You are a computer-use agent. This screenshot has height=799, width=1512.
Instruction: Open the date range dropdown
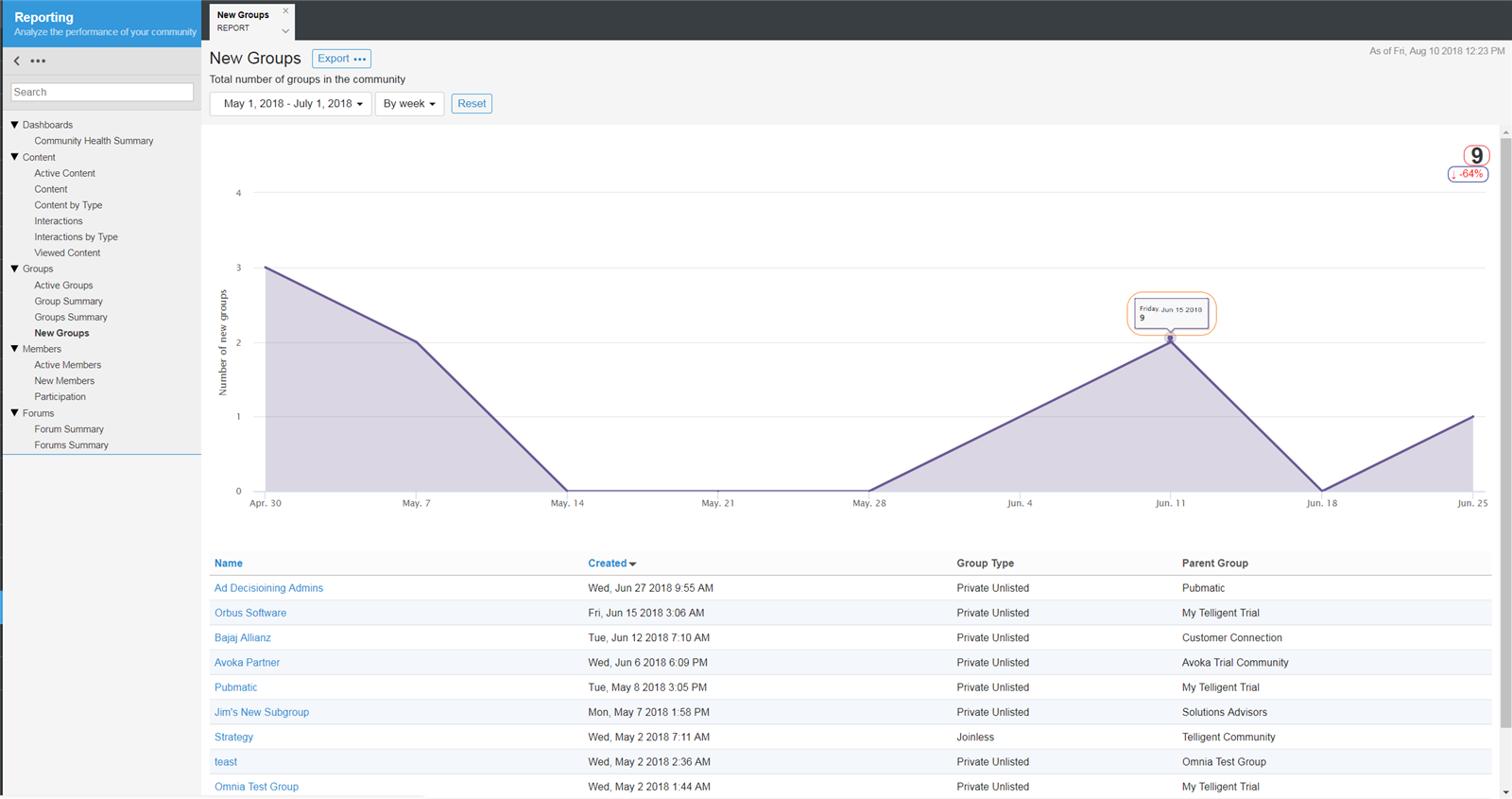click(x=291, y=104)
